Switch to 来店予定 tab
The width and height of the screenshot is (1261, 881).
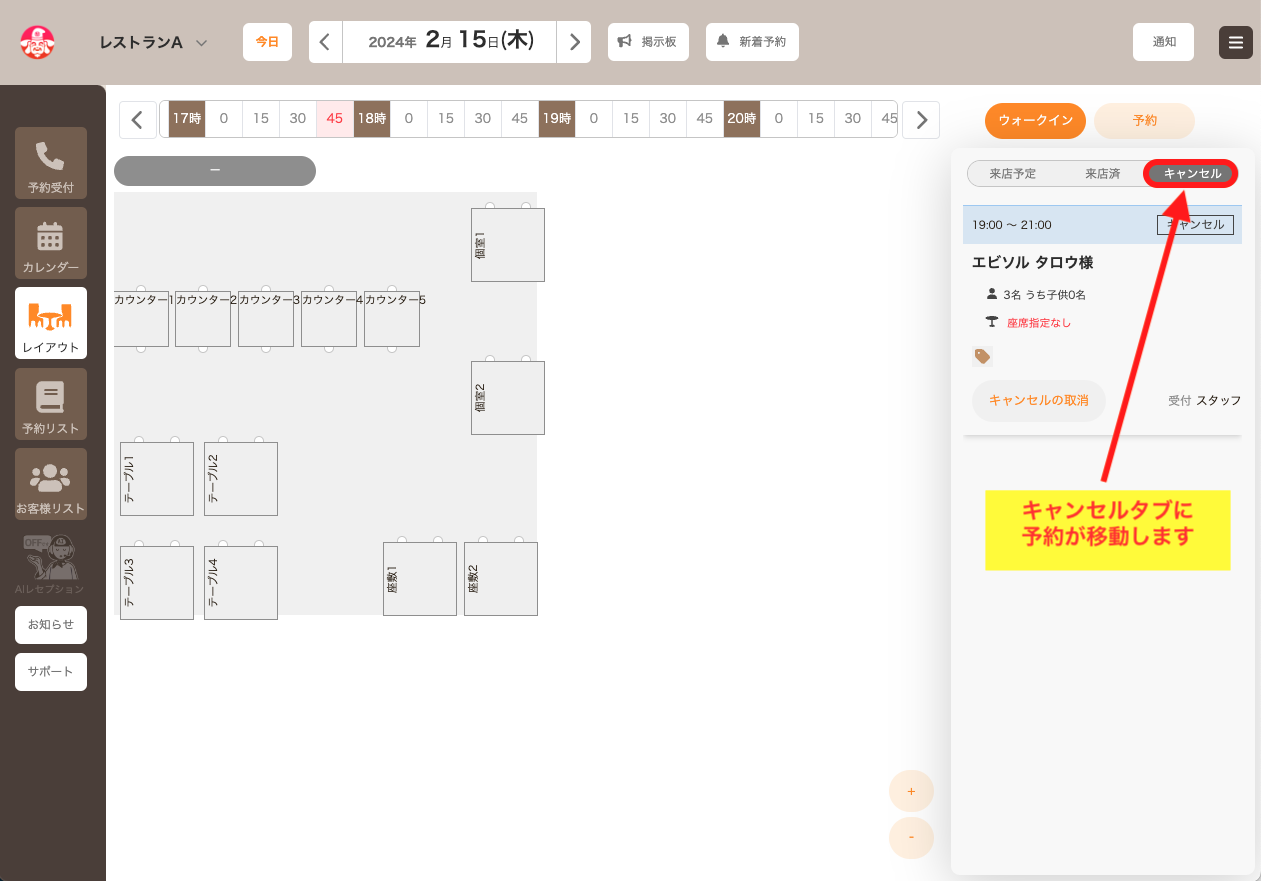click(1013, 174)
